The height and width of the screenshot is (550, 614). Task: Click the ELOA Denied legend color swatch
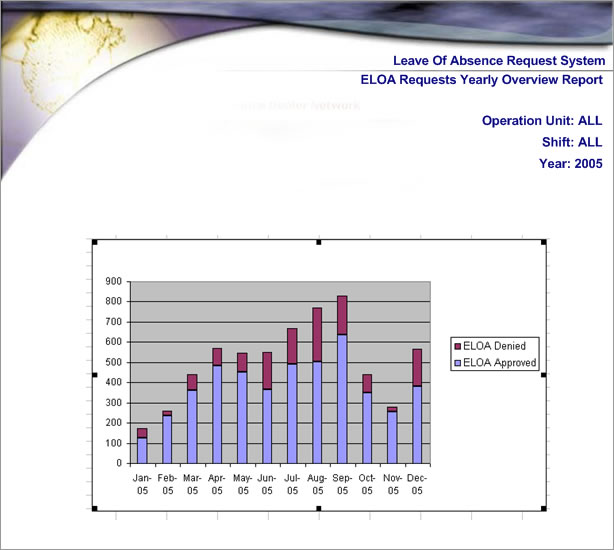pos(458,346)
